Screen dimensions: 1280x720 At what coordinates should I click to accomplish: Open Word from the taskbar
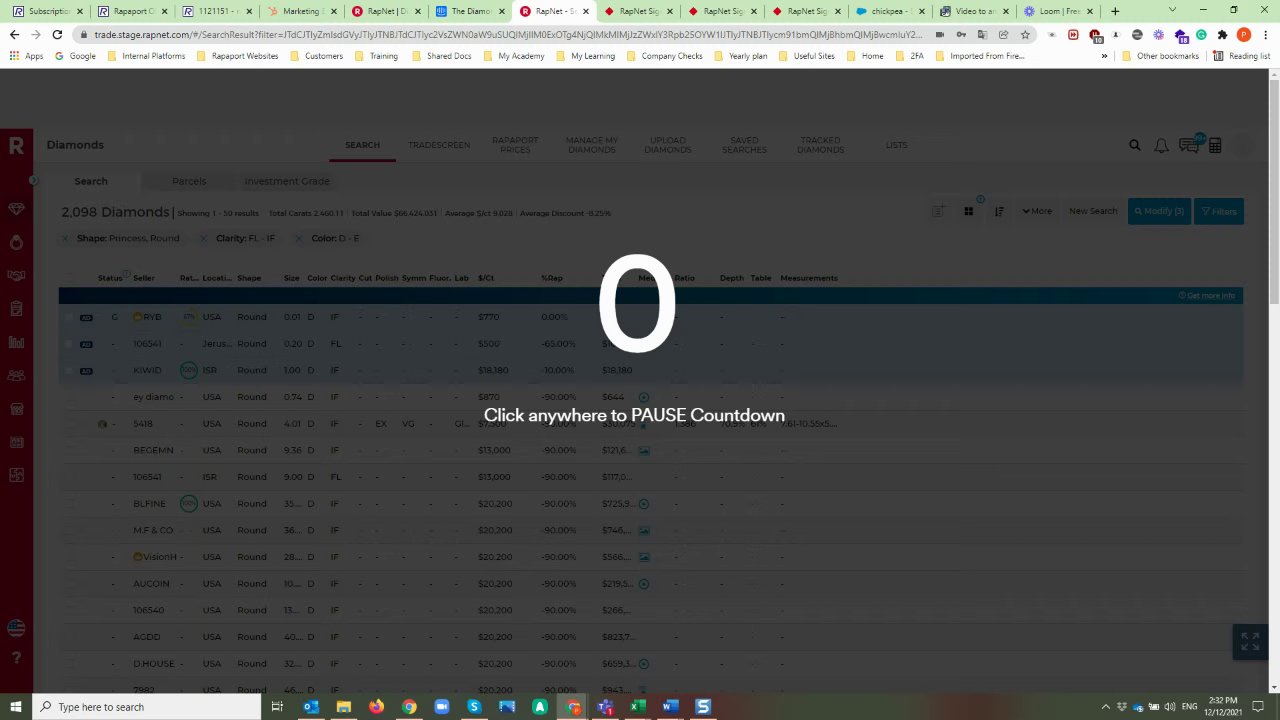point(670,707)
